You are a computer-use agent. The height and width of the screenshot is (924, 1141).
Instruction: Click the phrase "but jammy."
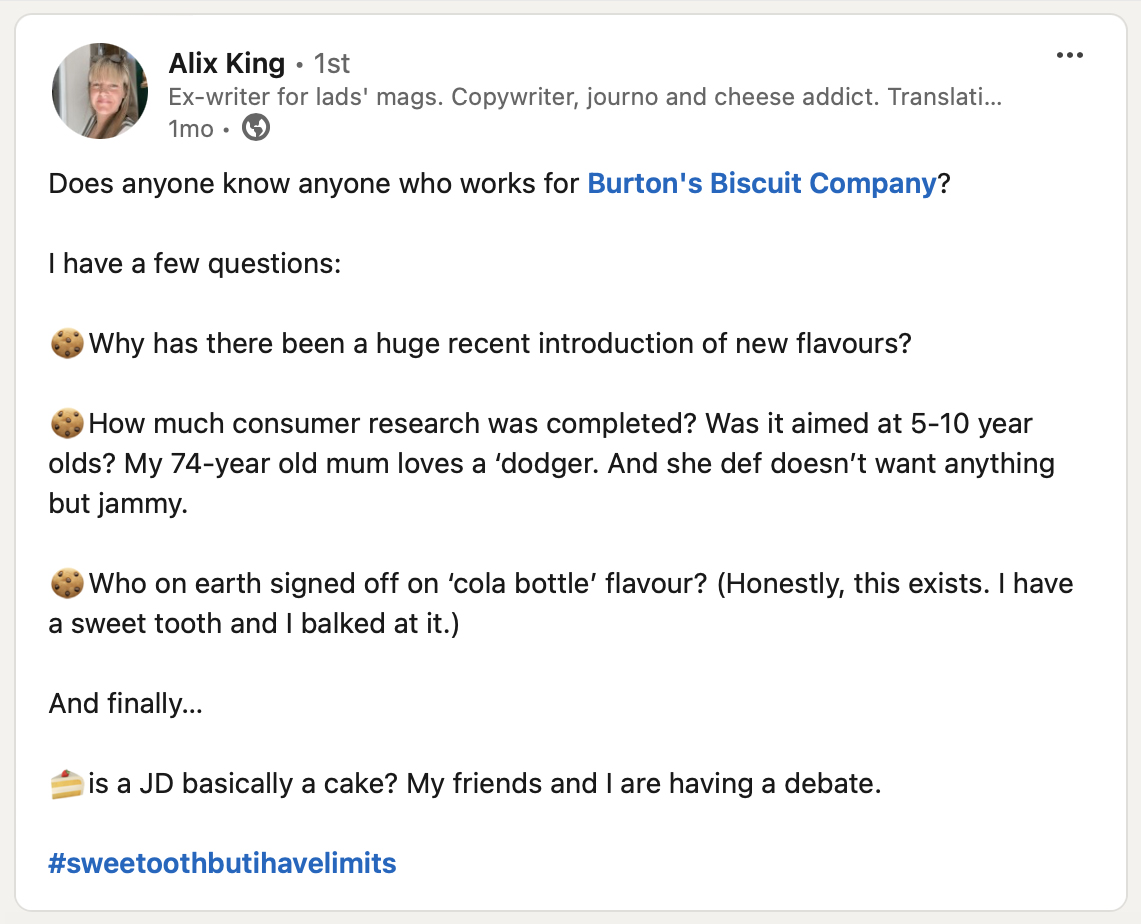(118, 504)
